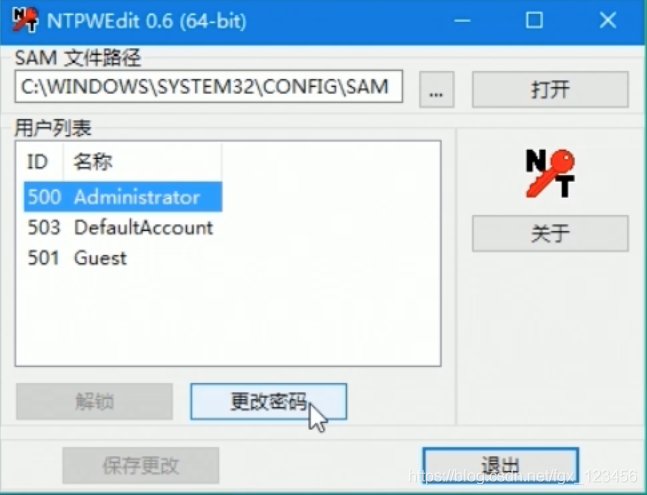Image resolution: width=647 pixels, height=495 pixels.
Task: Minimize the NTPWEdit window
Action: tap(462, 20)
